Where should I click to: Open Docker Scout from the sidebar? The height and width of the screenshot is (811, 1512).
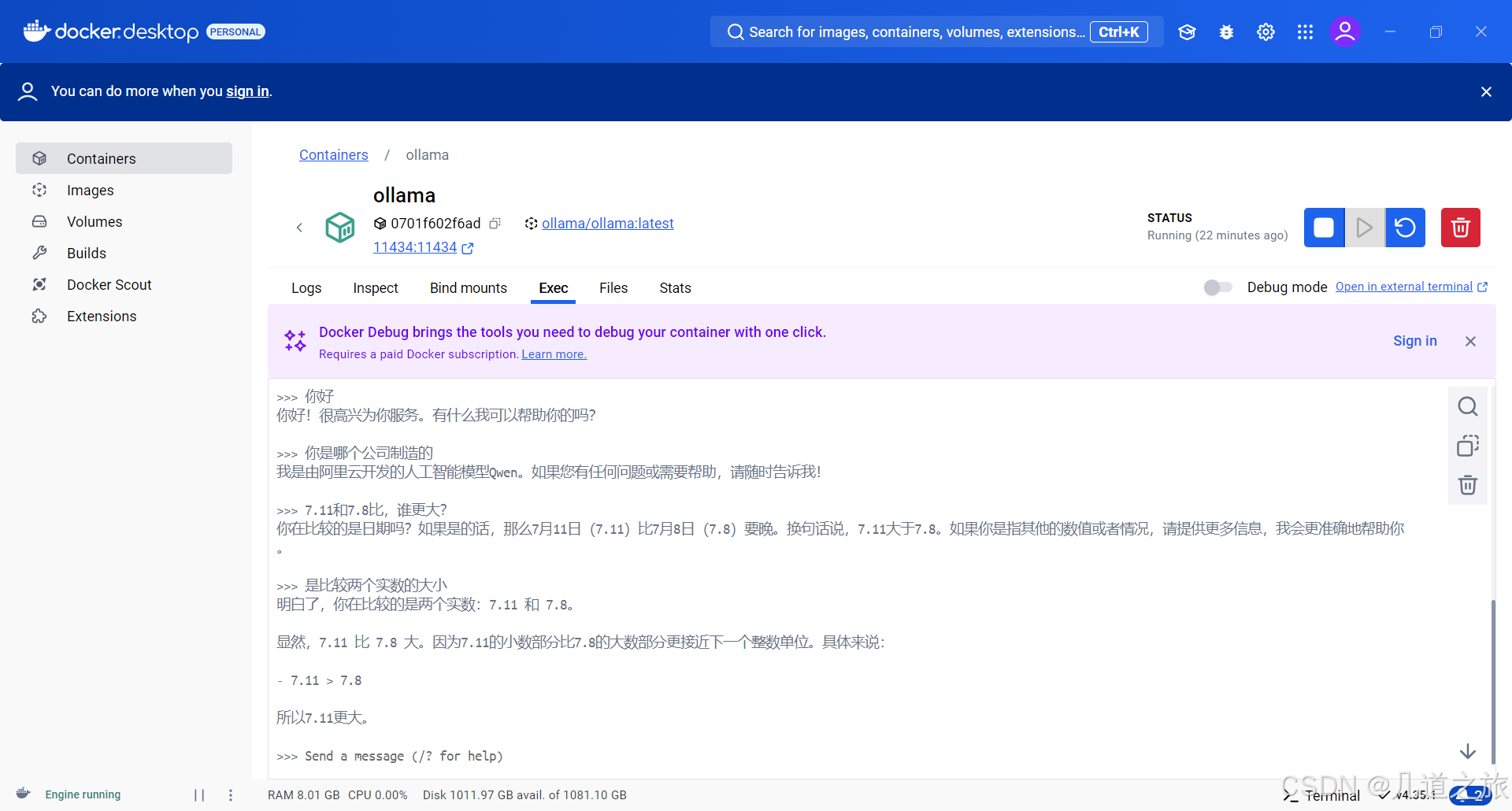[x=109, y=284]
